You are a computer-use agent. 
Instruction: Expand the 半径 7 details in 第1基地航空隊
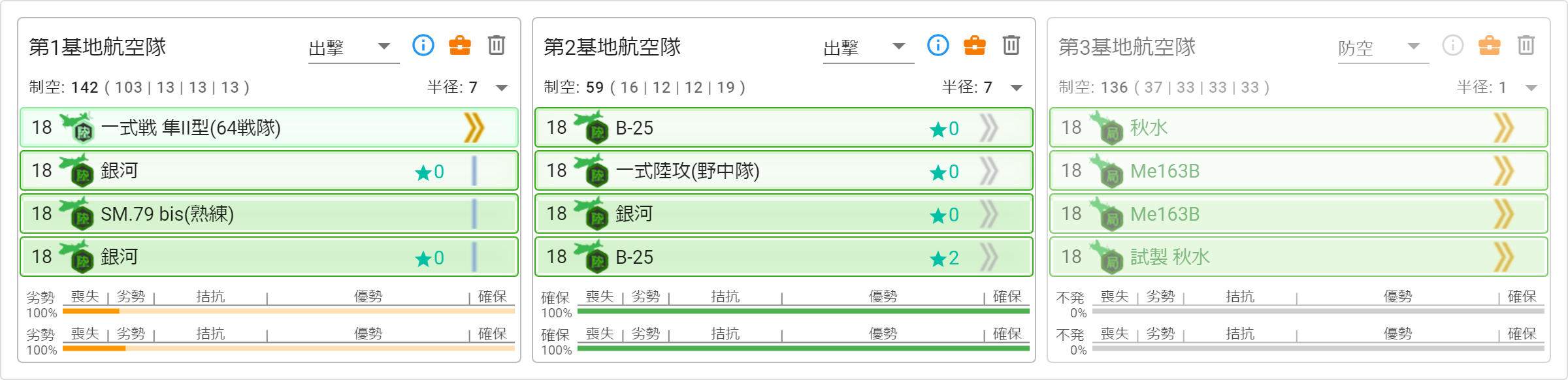(x=502, y=87)
